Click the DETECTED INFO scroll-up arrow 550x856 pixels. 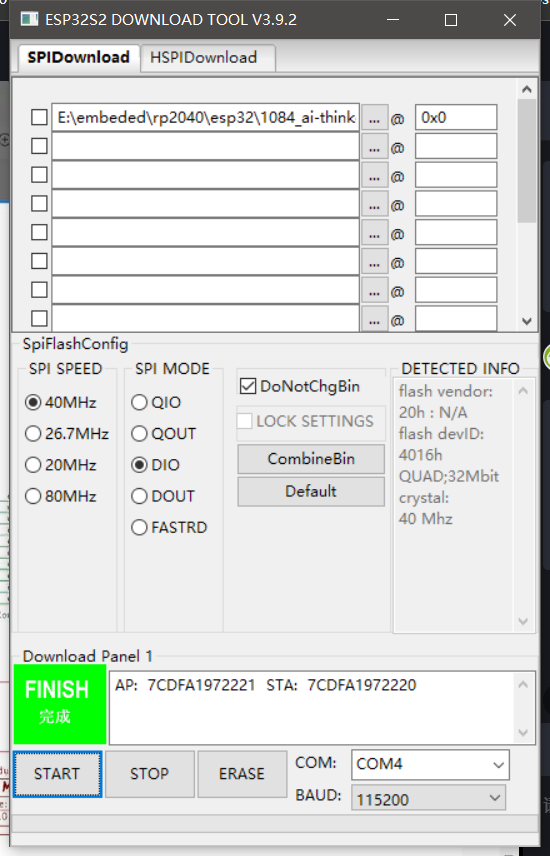click(x=523, y=390)
